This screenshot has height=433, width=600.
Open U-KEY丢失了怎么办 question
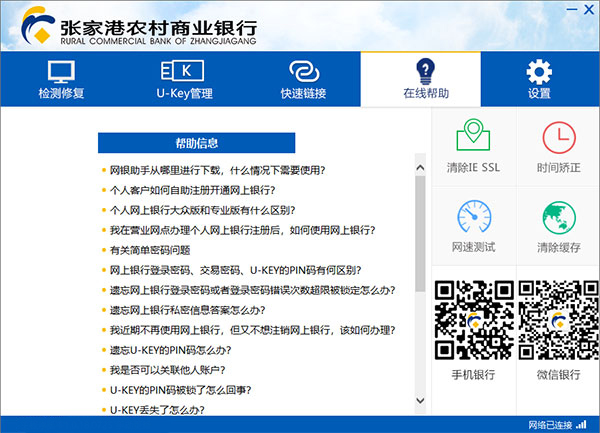click(x=157, y=410)
